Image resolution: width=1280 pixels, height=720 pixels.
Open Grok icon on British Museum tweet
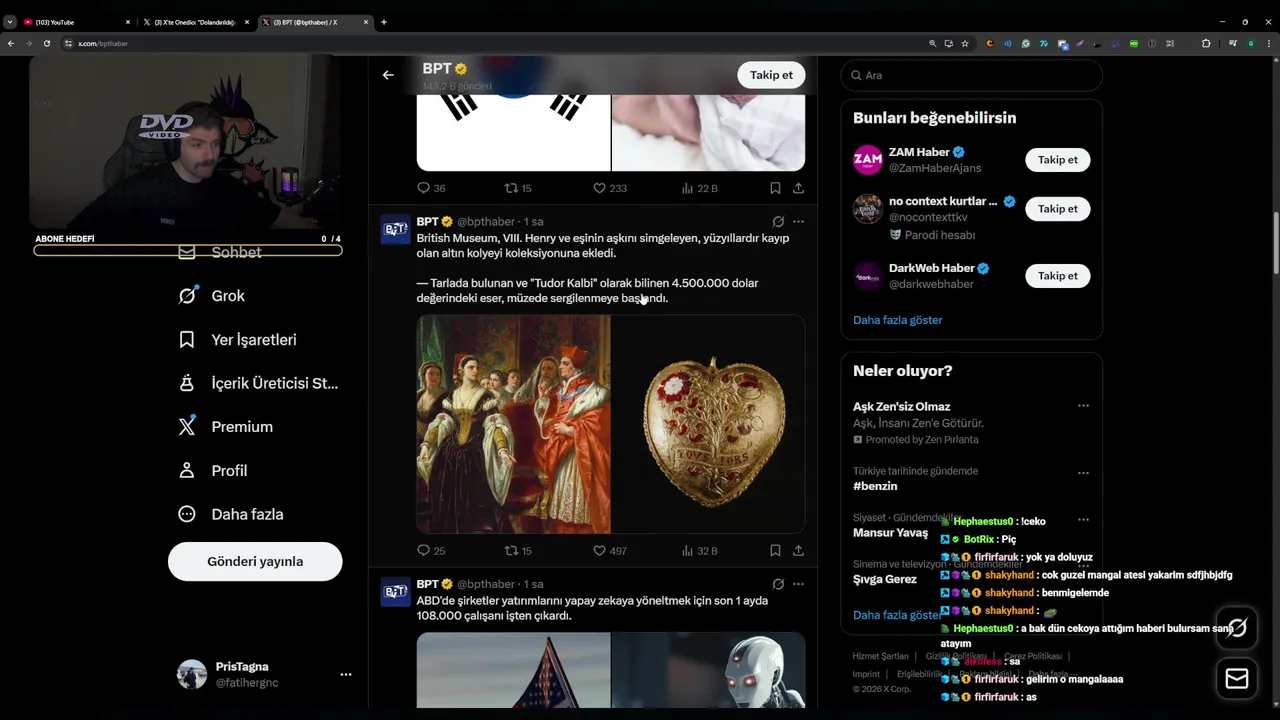[778, 221]
